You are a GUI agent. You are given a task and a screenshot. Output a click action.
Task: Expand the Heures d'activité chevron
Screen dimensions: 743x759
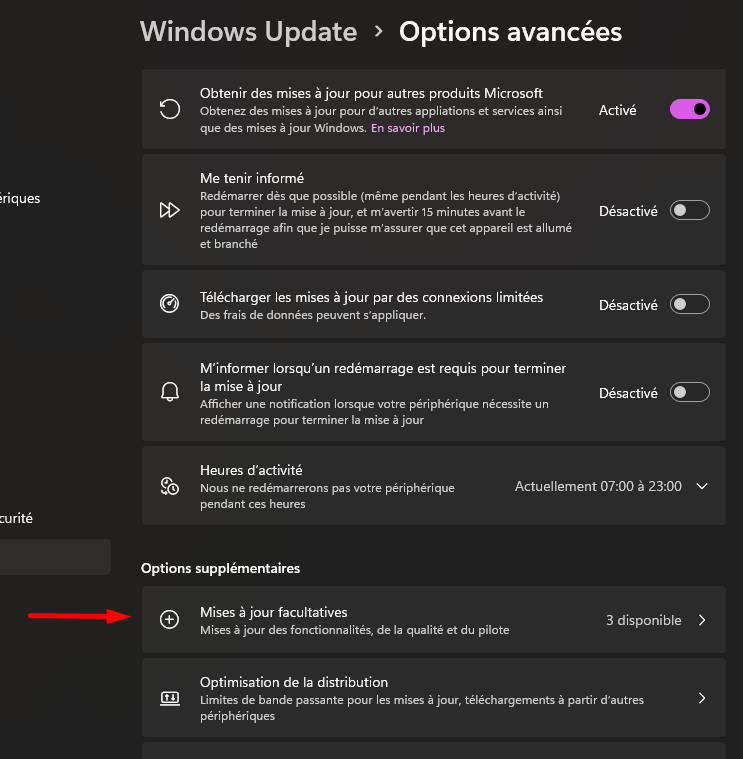(702, 486)
